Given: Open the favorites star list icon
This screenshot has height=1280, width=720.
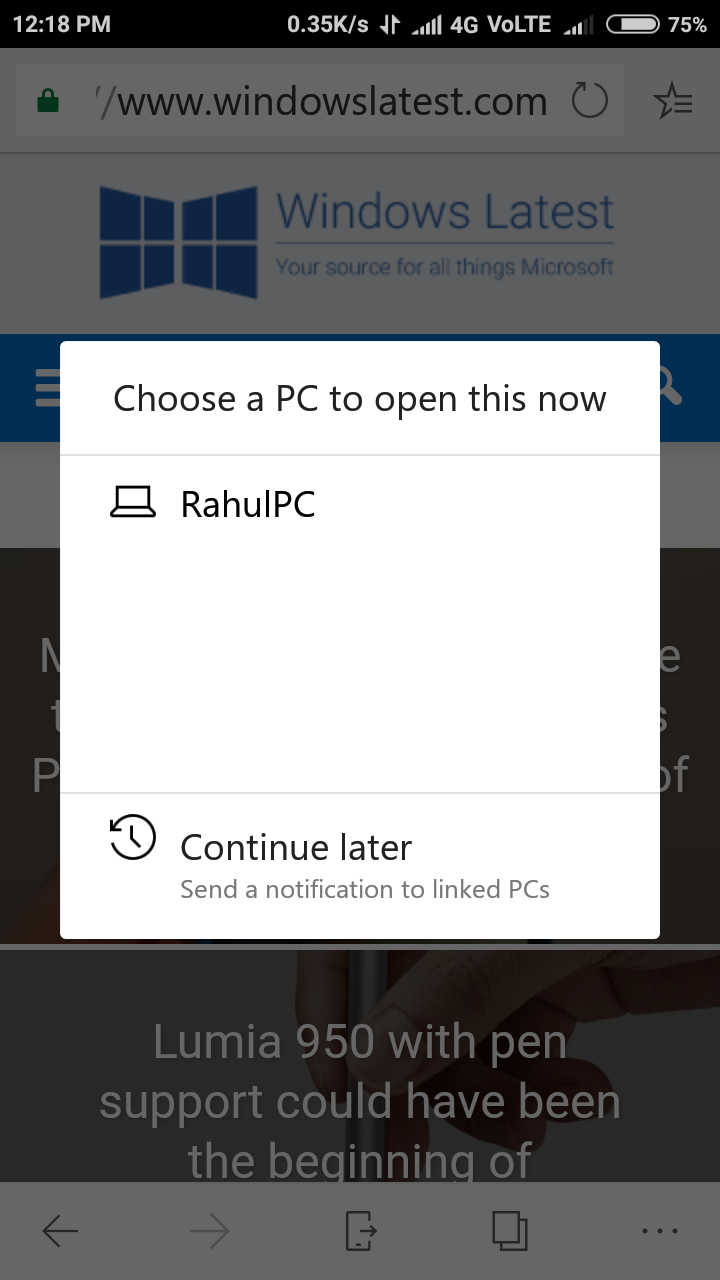Looking at the screenshot, I should pos(672,101).
